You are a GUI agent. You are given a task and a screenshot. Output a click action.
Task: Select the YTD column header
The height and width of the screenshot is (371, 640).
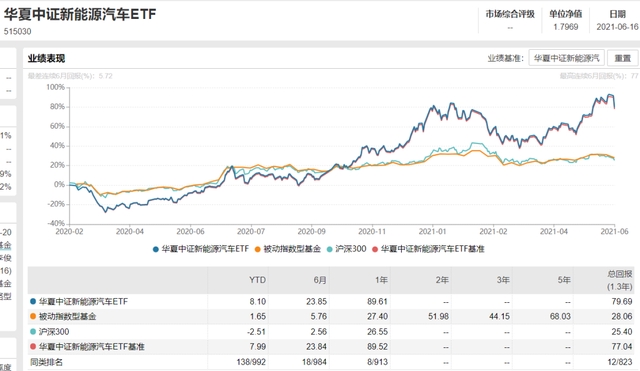click(257, 280)
